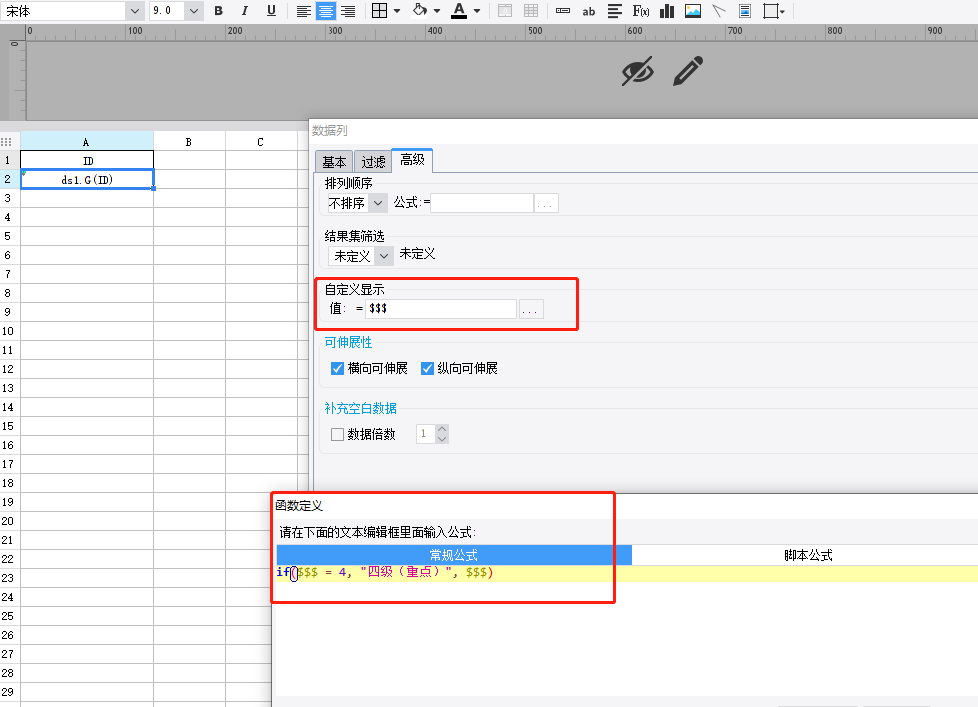Viewport: 978px width, 707px height.
Task: Toggle 纵向可伸展 checkbox
Action: click(427, 368)
